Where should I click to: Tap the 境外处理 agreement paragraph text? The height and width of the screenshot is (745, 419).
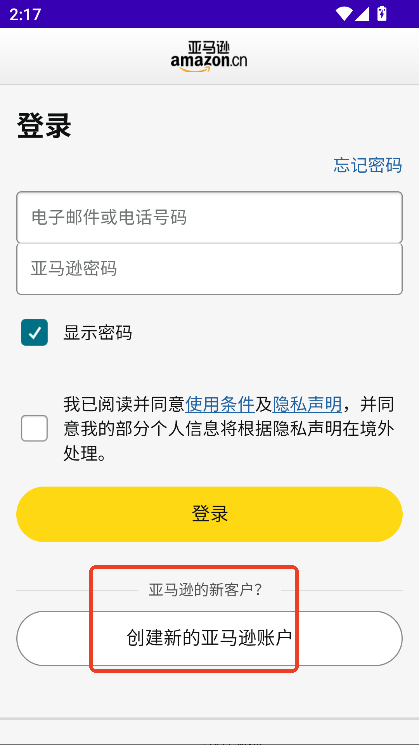point(229,430)
